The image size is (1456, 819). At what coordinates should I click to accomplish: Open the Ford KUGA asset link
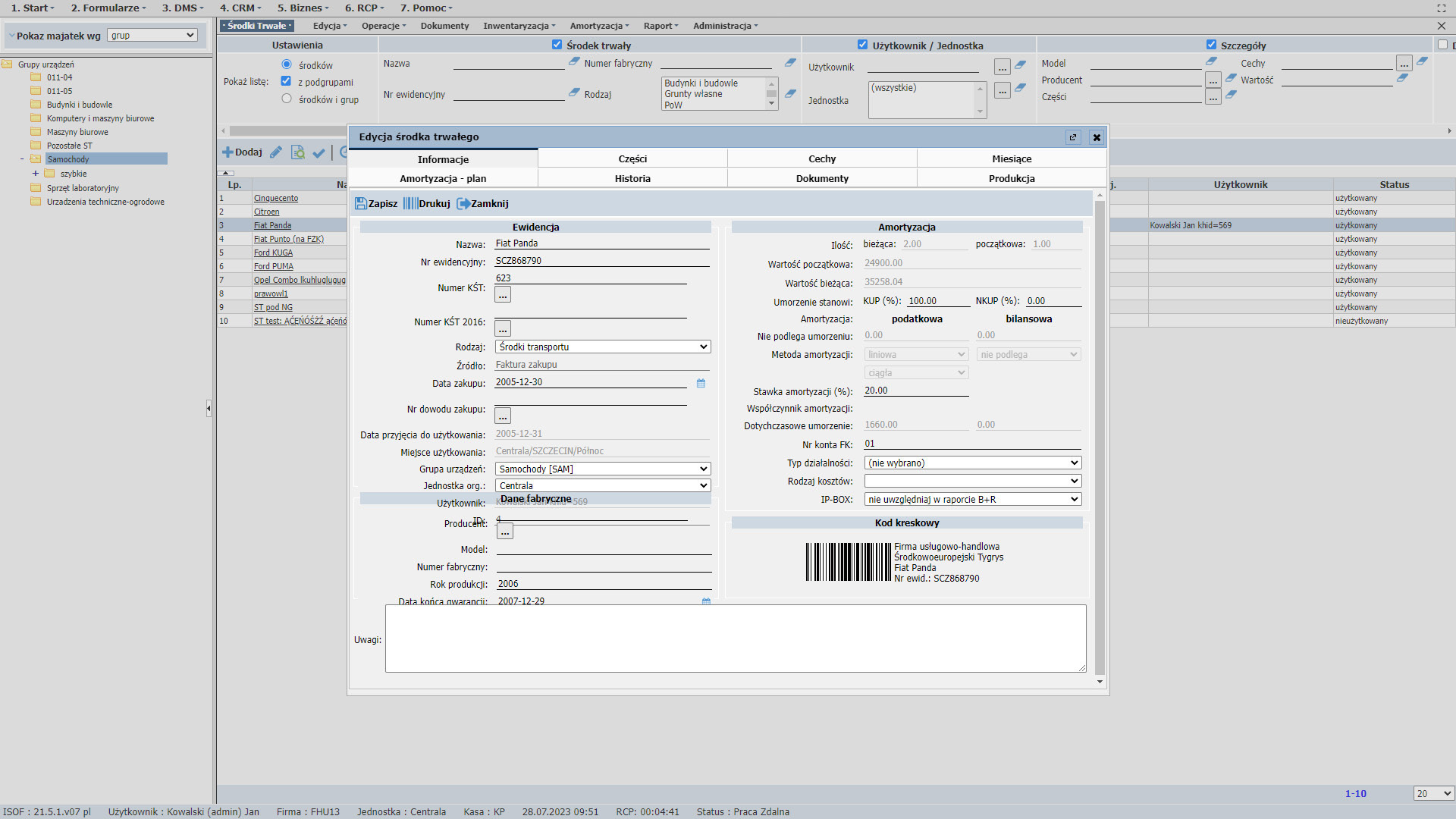[273, 253]
